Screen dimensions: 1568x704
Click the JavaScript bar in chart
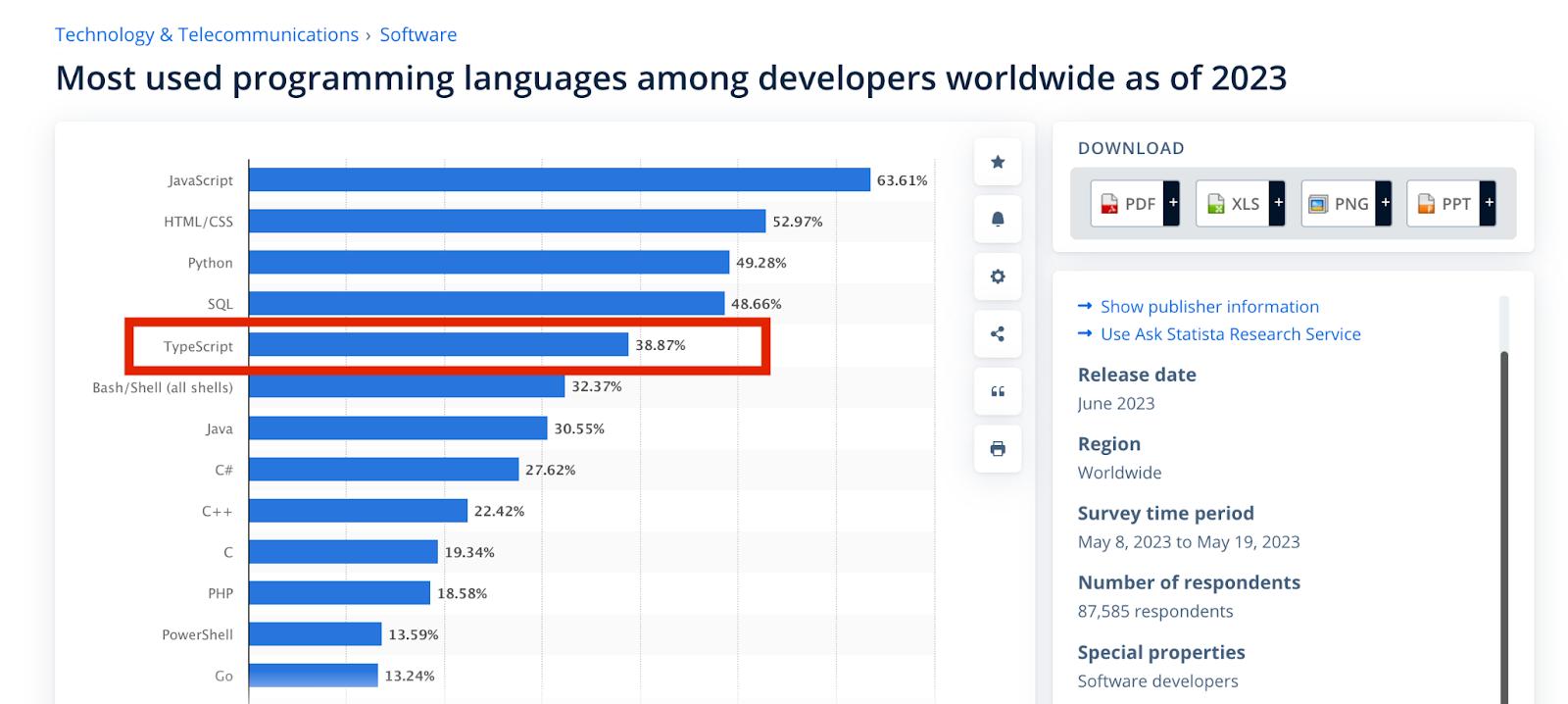pyautogui.click(x=559, y=180)
